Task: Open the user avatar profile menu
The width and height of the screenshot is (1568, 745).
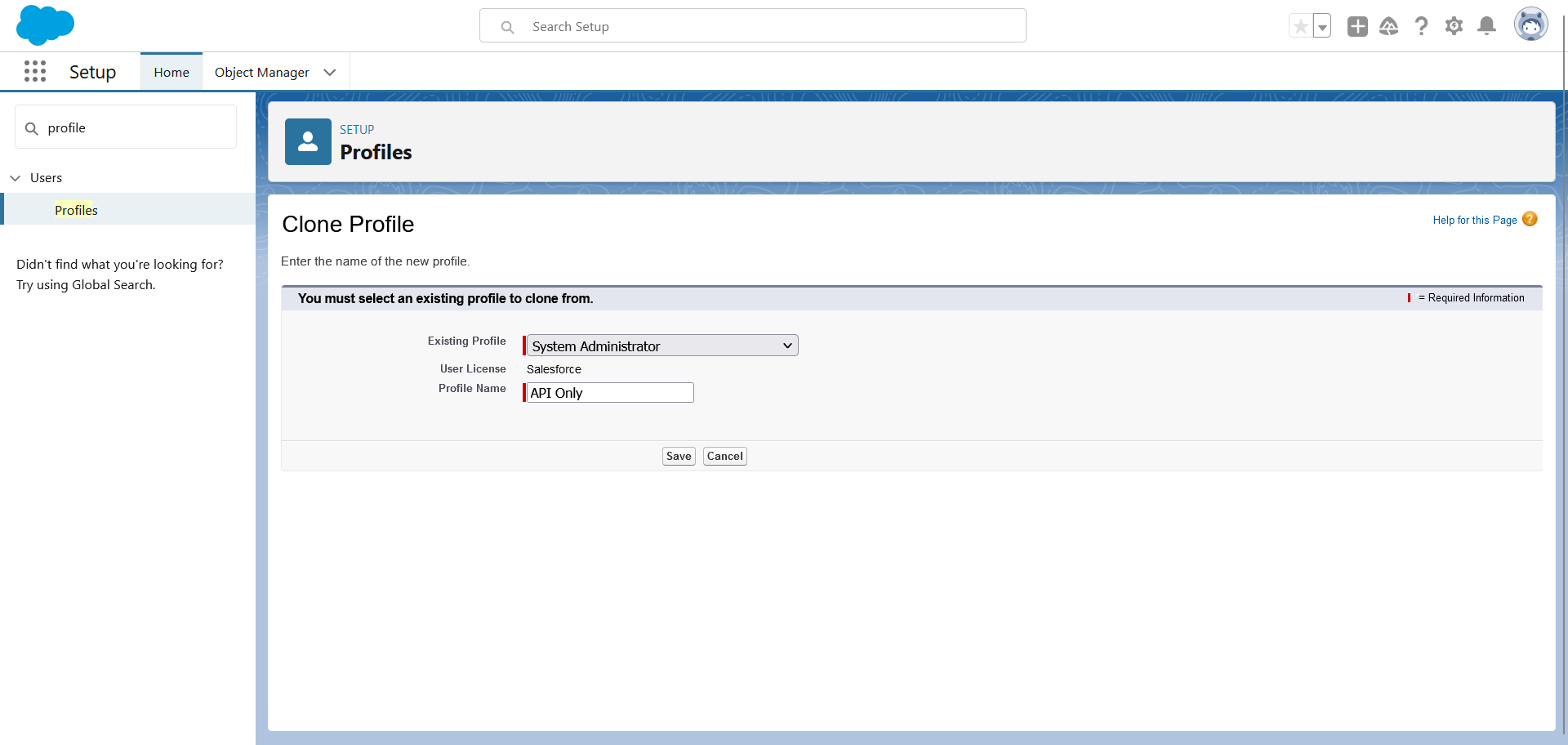Action: click(x=1530, y=25)
